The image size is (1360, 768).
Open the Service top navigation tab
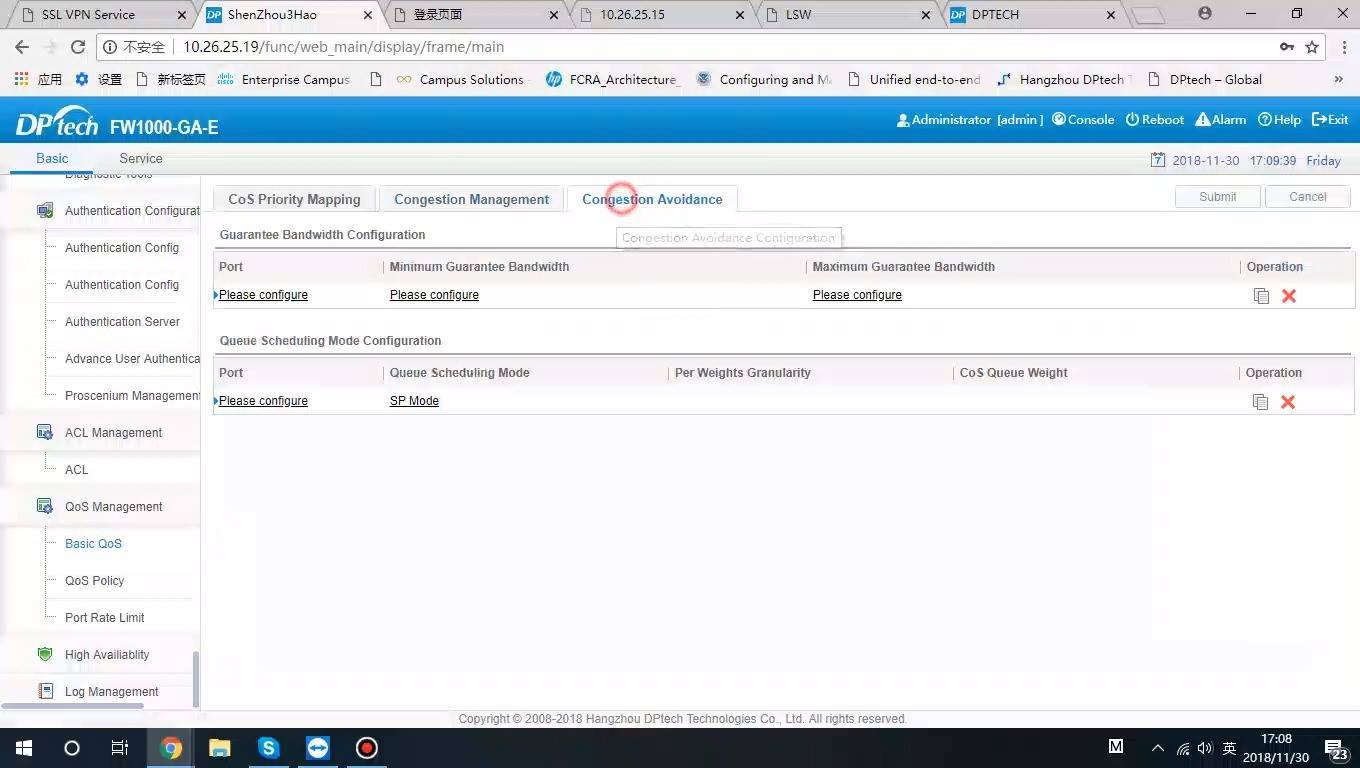[x=140, y=159]
